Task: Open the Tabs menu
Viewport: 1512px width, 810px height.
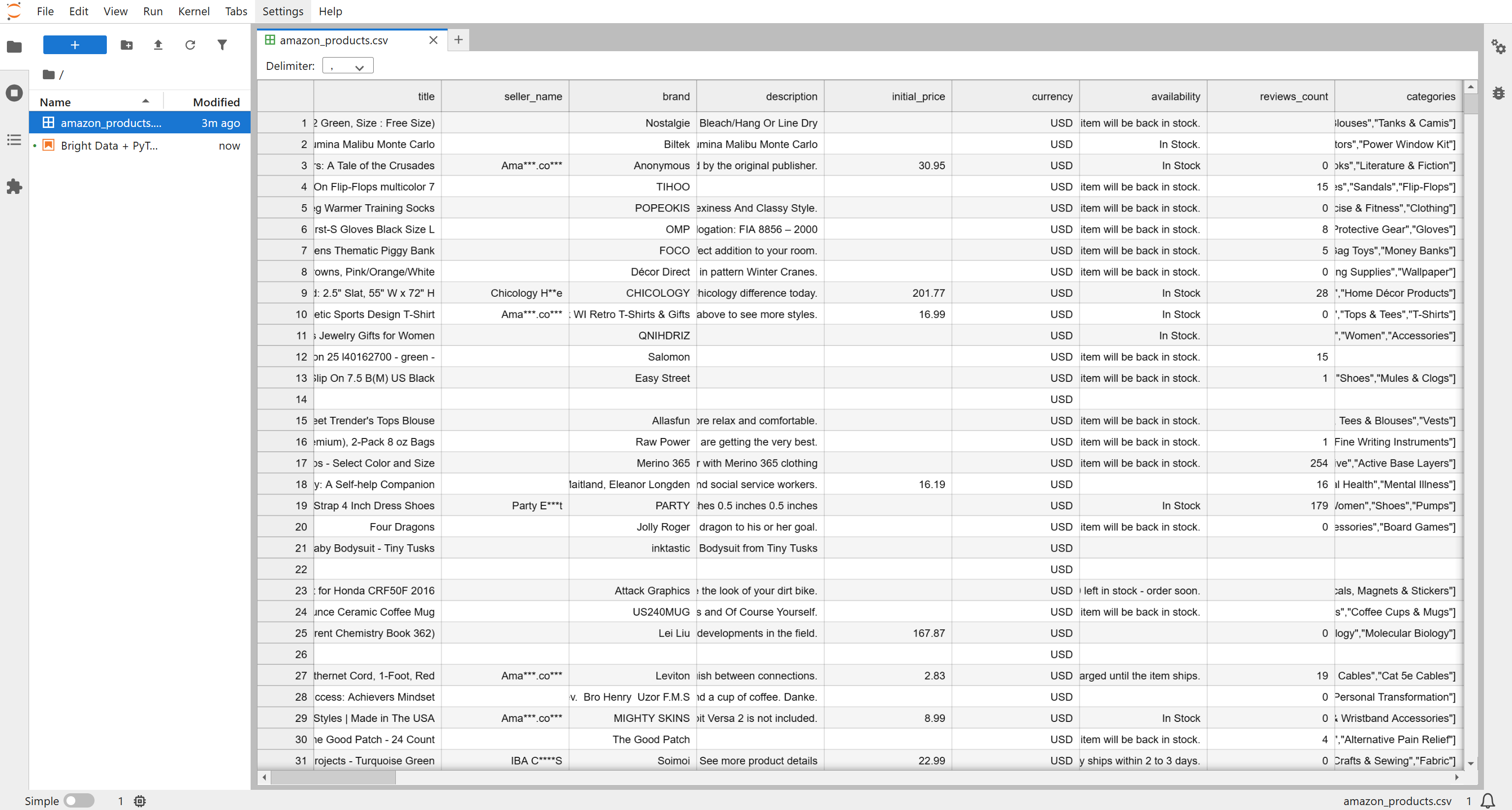Action: click(x=235, y=11)
